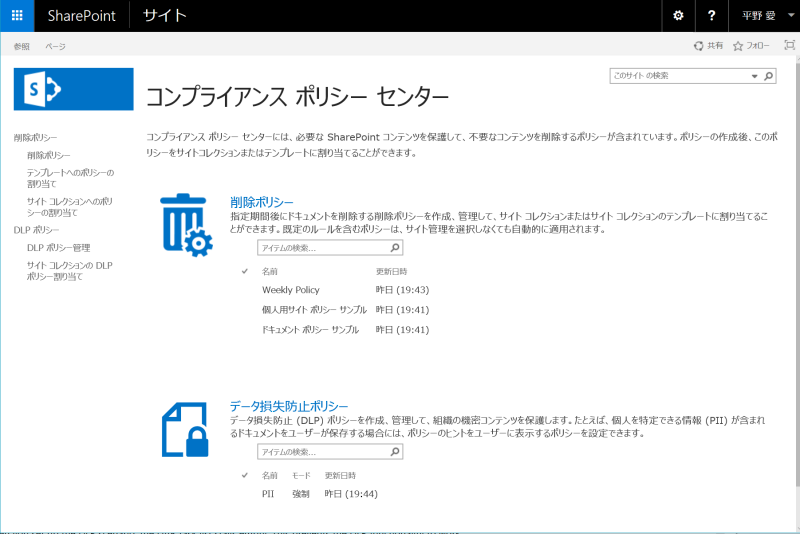Image resolution: width=800 pixels, height=534 pixels.
Task: Click the SharePoint site logo
Action: click(x=73, y=89)
